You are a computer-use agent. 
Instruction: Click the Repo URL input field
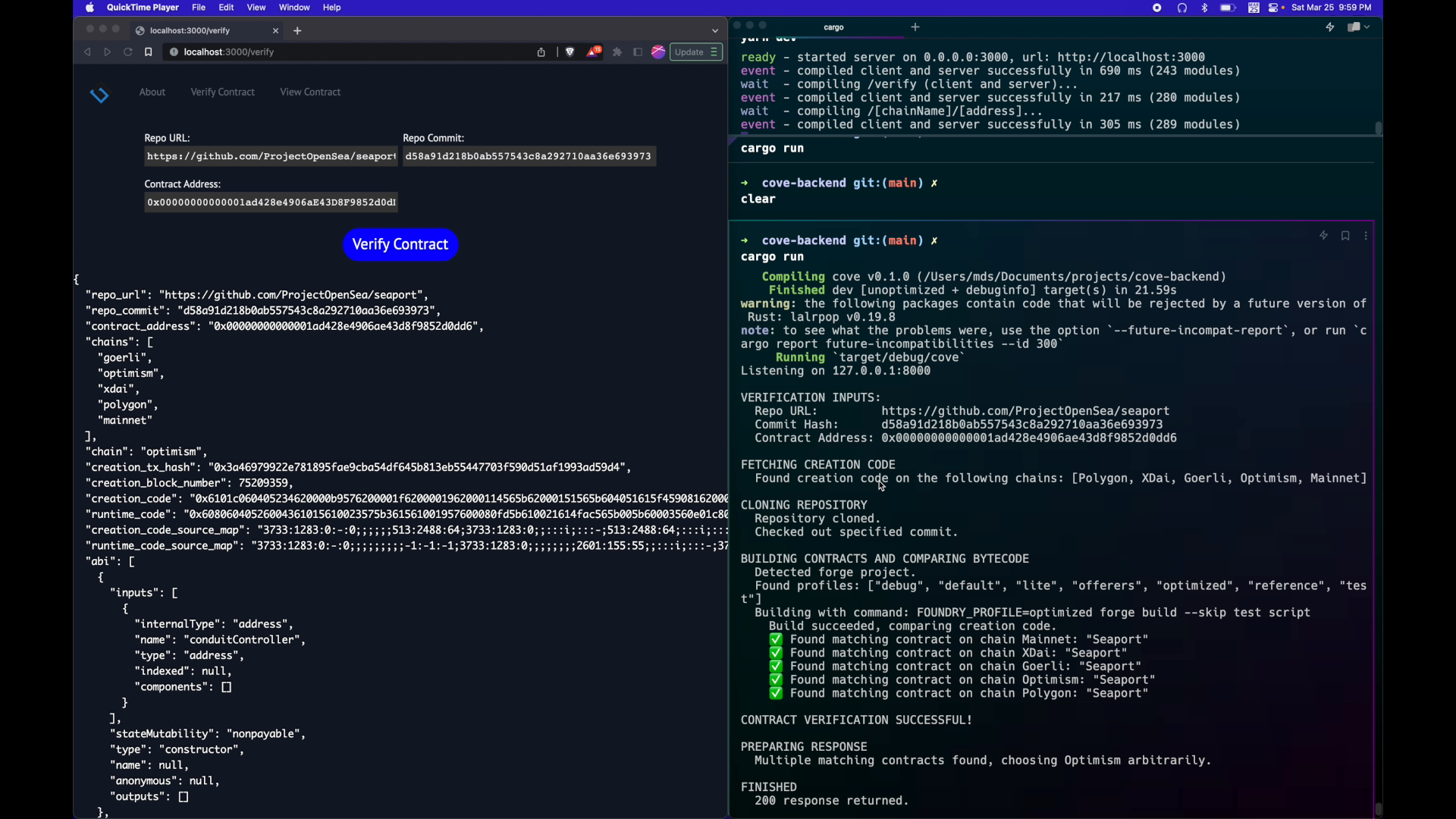click(x=271, y=156)
